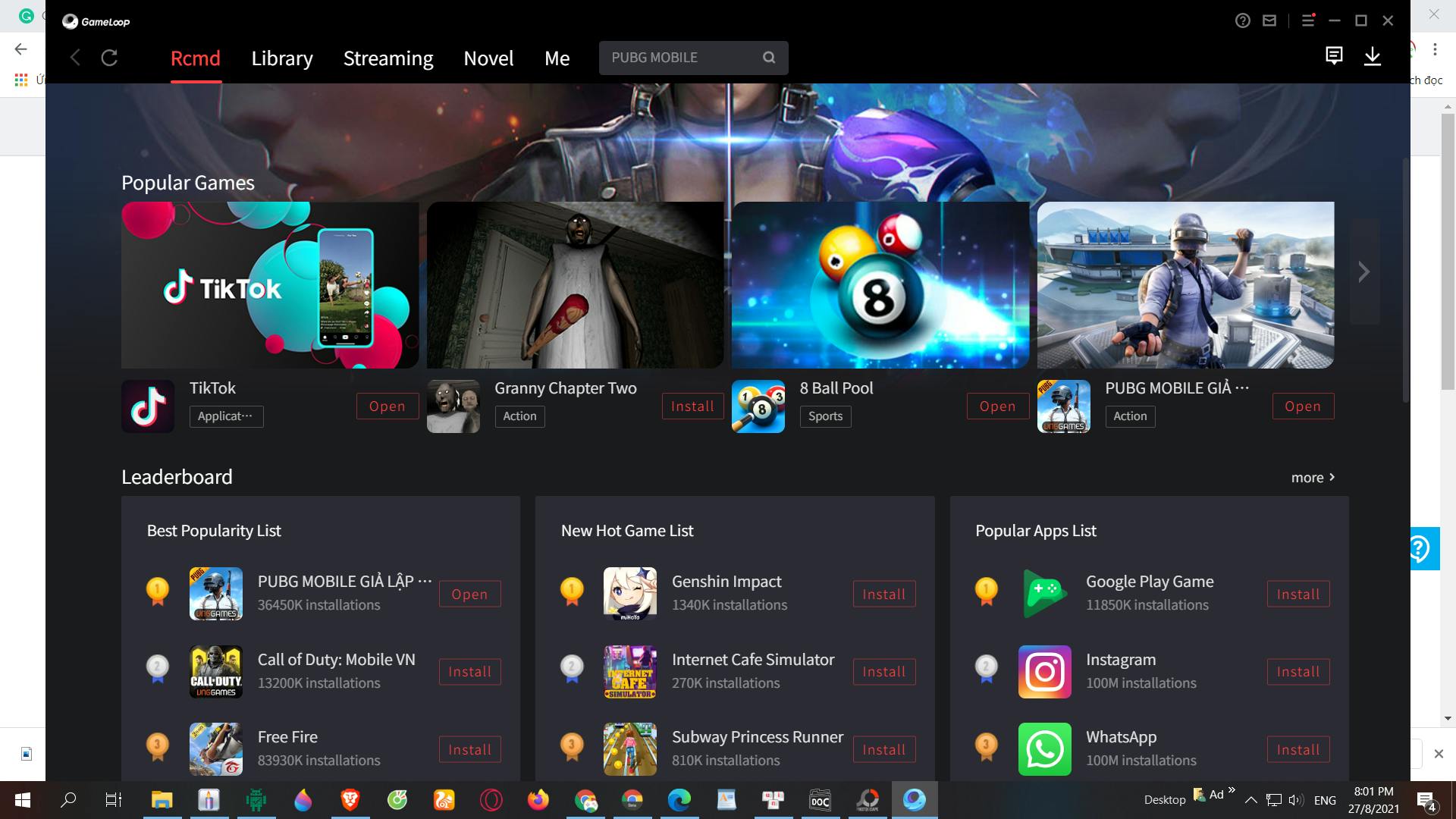
Task: Expand taskbar toolbar double chevron
Action: [x=1232, y=789]
